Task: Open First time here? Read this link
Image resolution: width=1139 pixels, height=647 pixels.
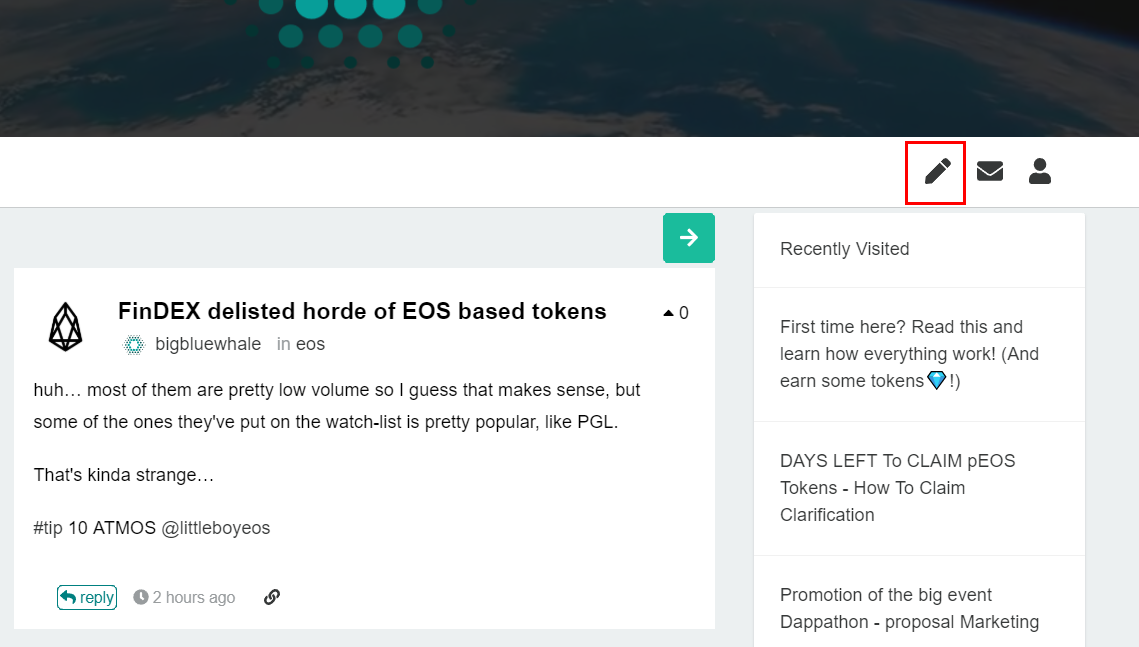Action: point(909,354)
